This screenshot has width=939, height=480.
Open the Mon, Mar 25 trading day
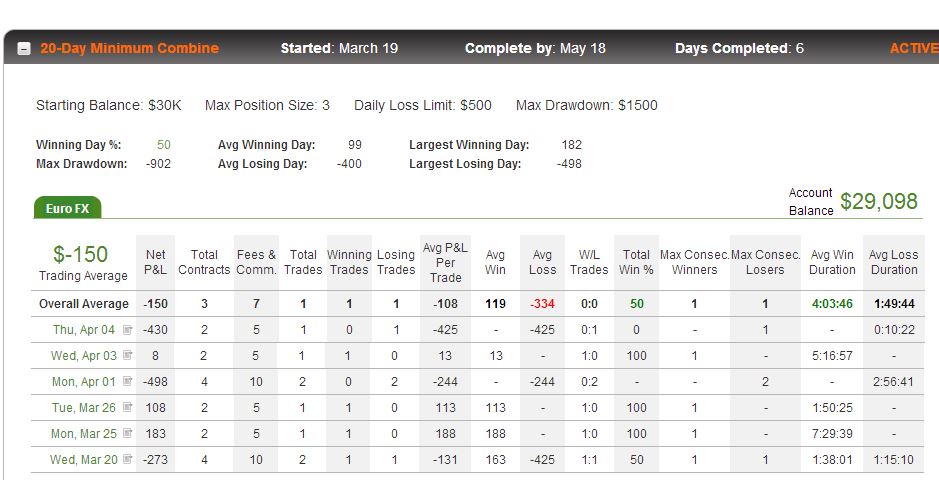click(84, 433)
